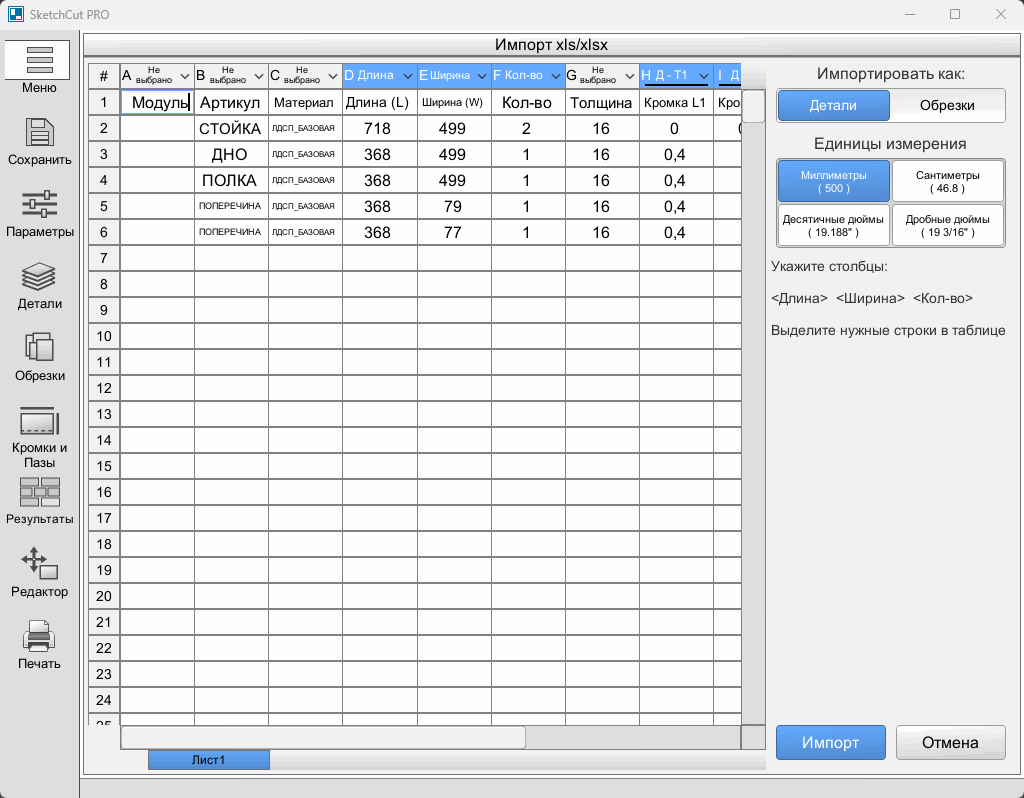Expand column A type dropdown
This screenshot has width=1024, height=798.
[184, 76]
